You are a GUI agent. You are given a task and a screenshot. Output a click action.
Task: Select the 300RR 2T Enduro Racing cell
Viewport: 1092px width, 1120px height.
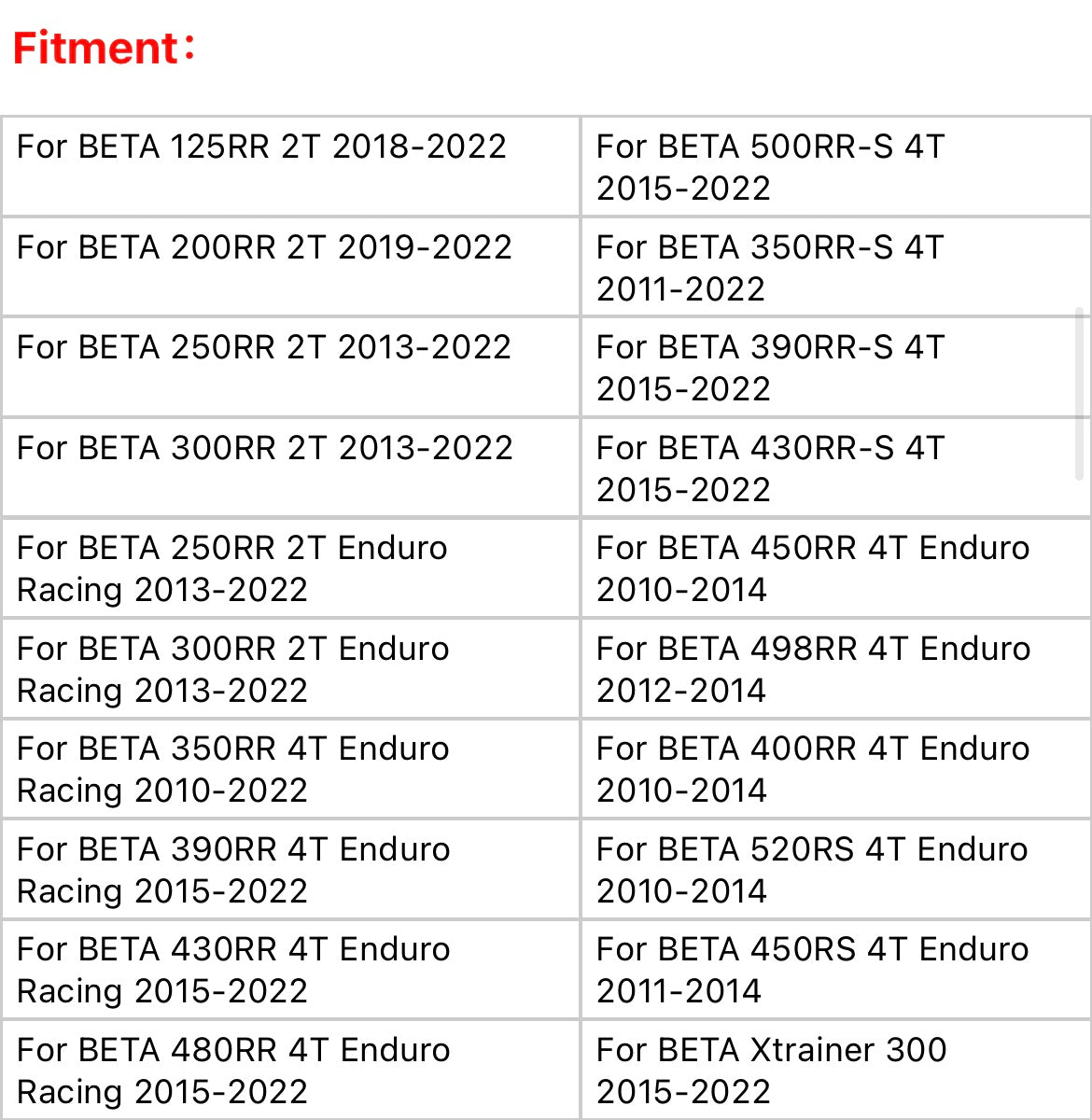(290, 668)
